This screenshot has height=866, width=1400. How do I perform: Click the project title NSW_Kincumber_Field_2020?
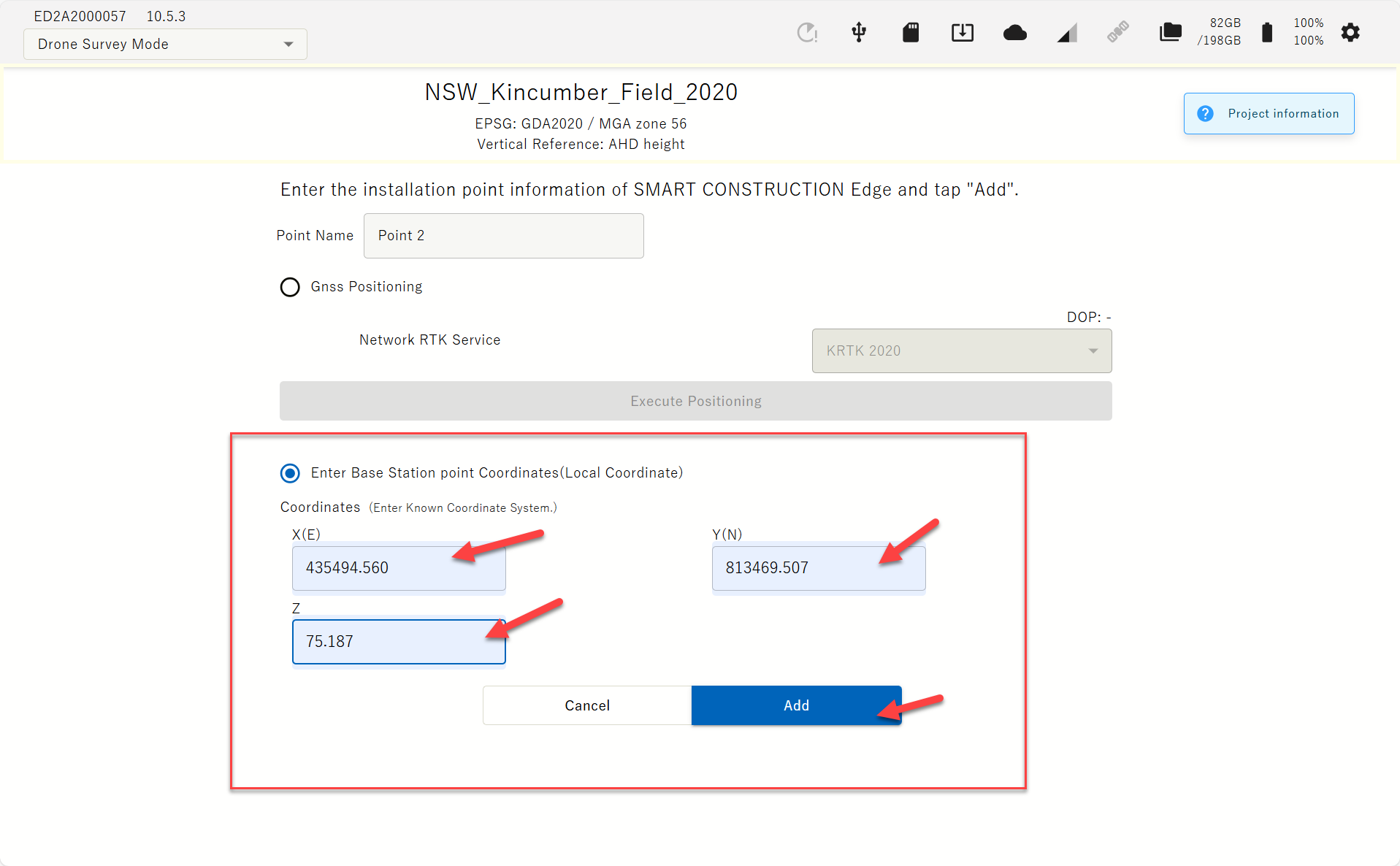581,92
